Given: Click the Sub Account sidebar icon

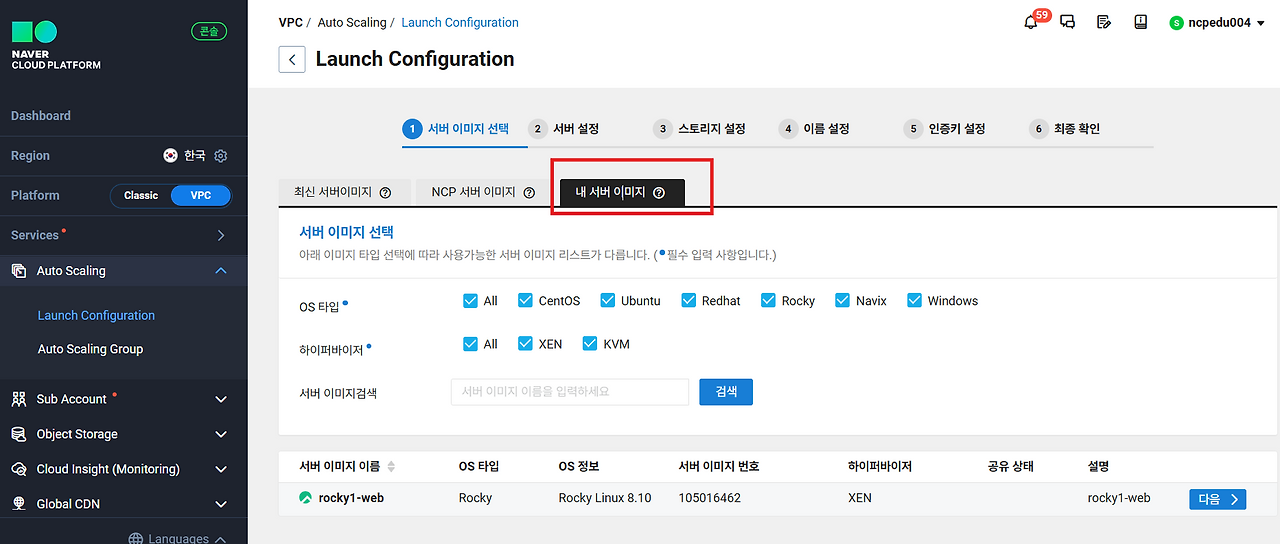Looking at the screenshot, I should [19, 399].
